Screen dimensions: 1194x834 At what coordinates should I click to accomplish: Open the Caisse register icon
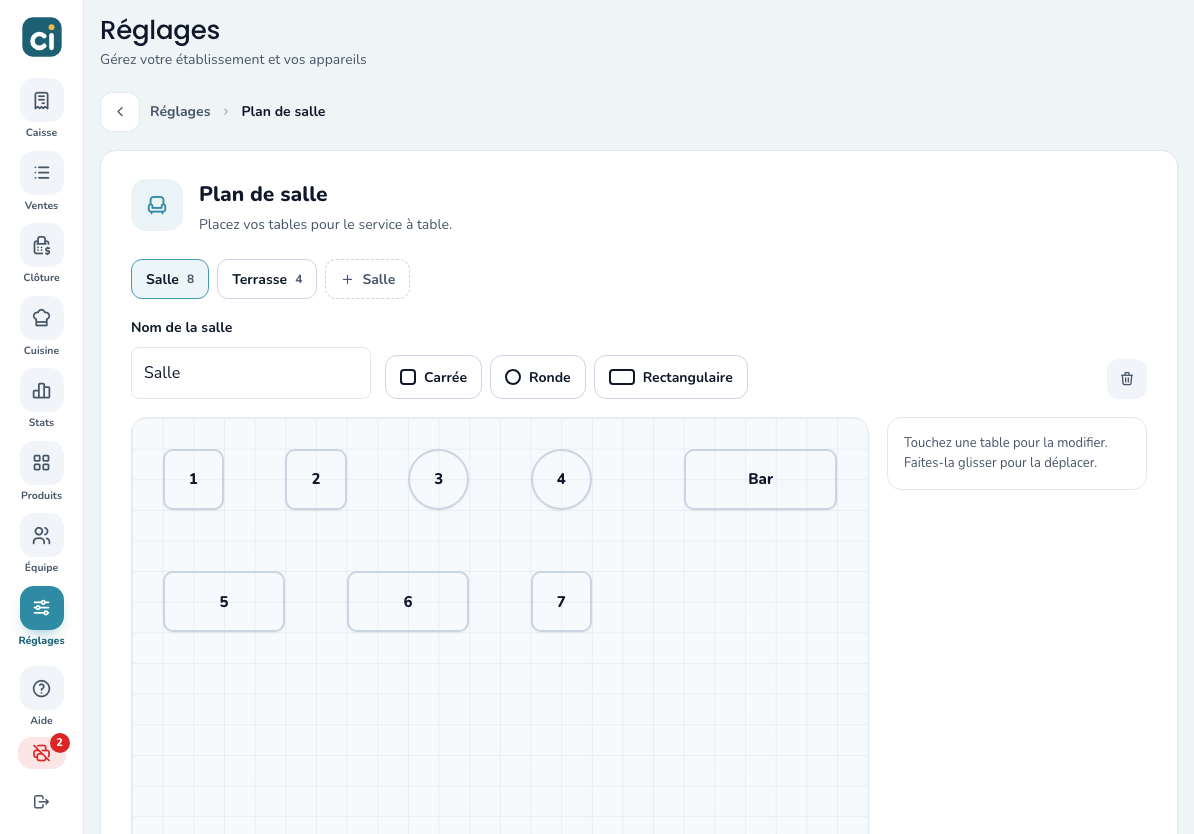pos(41,101)
